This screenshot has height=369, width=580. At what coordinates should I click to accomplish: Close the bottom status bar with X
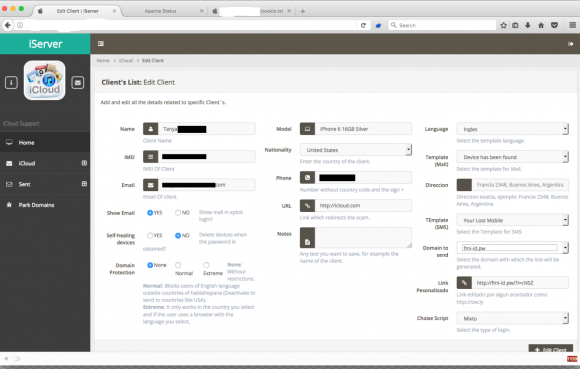coord(6,359)
